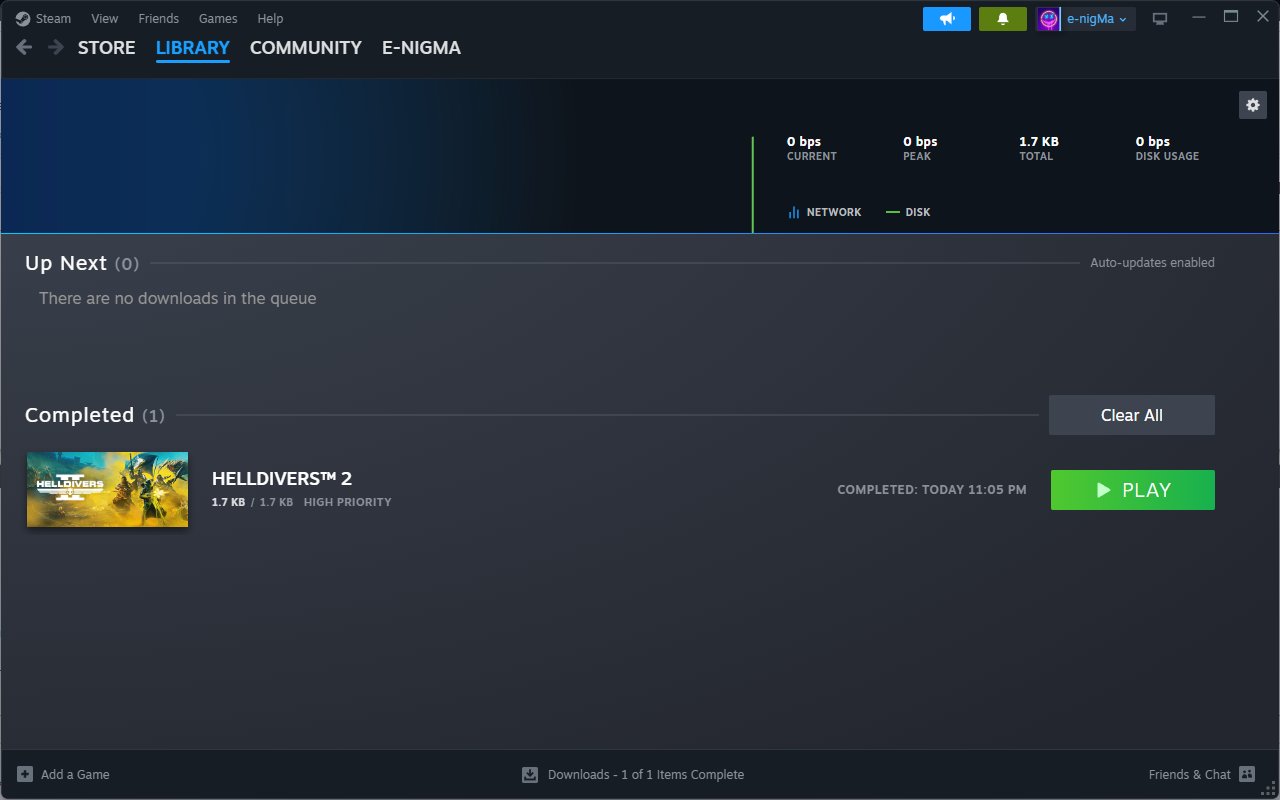Click the 0 bps CURRENT stat
This screenshot has height=800, width=1280.
pos(811,148)
